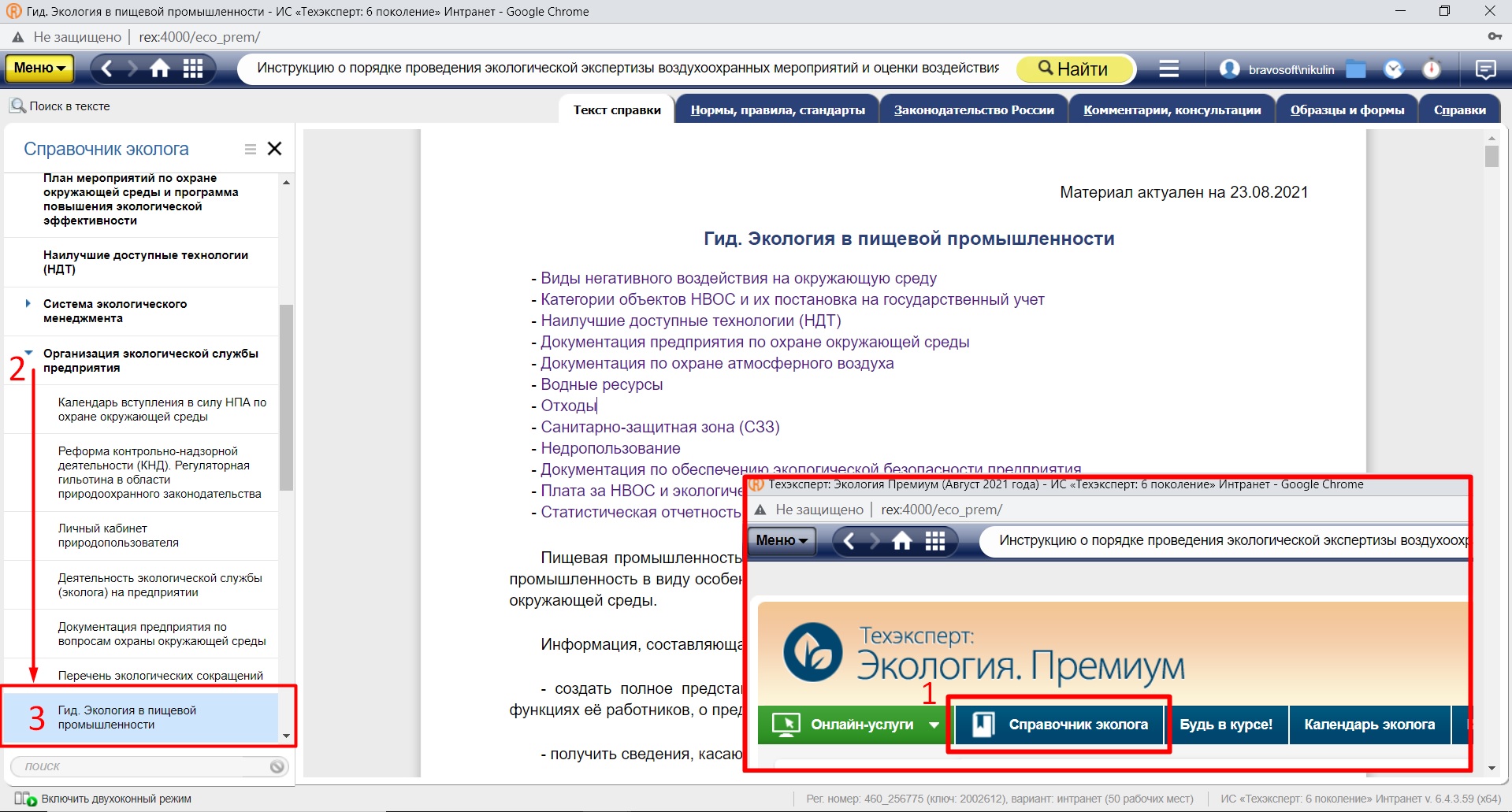Open the Справочник эколога panel menu icon
This screenshot has width=1512, height=812.
pyautogui.click(x=251, y=149)
